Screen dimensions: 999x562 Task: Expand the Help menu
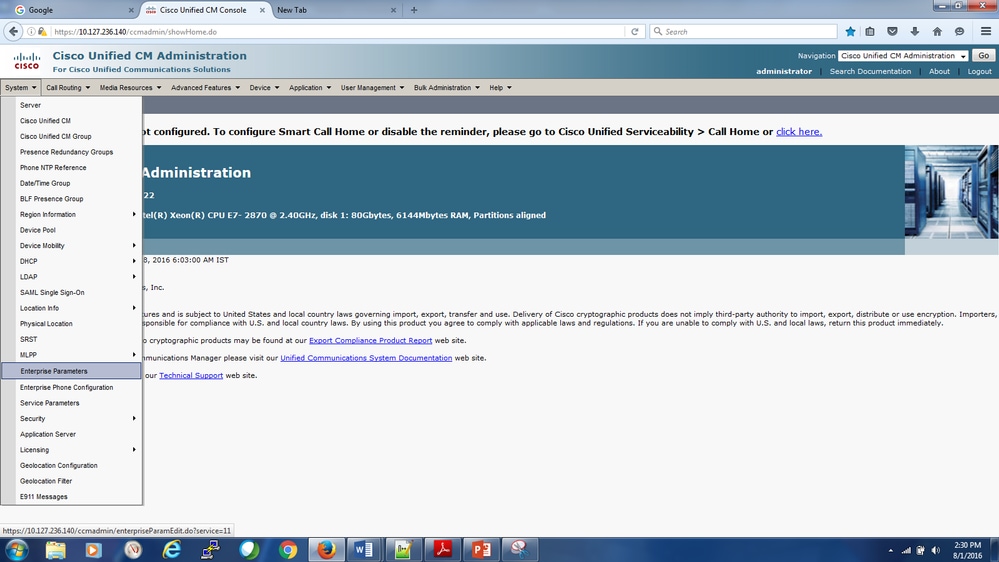click(500, 88)
